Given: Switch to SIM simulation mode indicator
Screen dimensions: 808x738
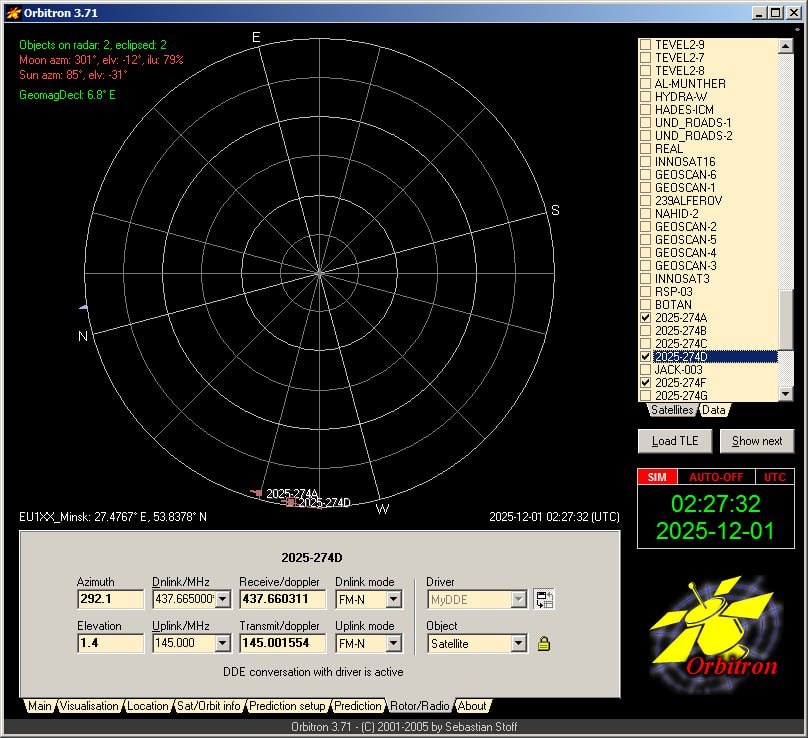Looking at the screenshot, I should point(657,477).
